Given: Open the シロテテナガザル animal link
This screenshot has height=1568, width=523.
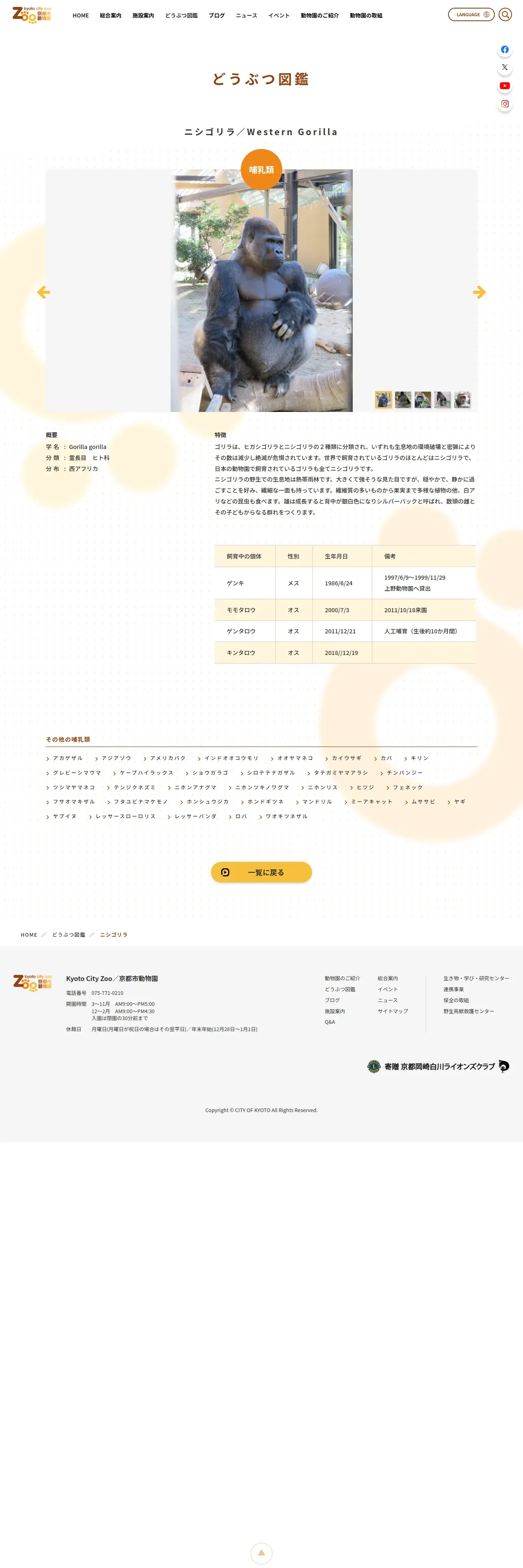Looking at the screenshot, I should tap(268, 773).
